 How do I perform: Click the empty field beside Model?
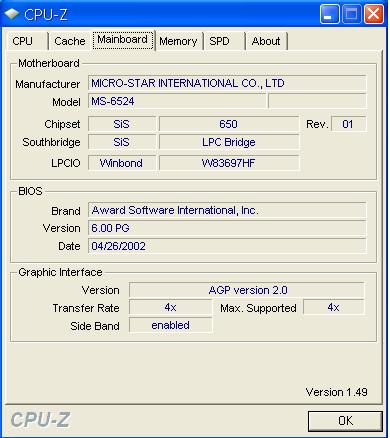[x=317, y=101]
